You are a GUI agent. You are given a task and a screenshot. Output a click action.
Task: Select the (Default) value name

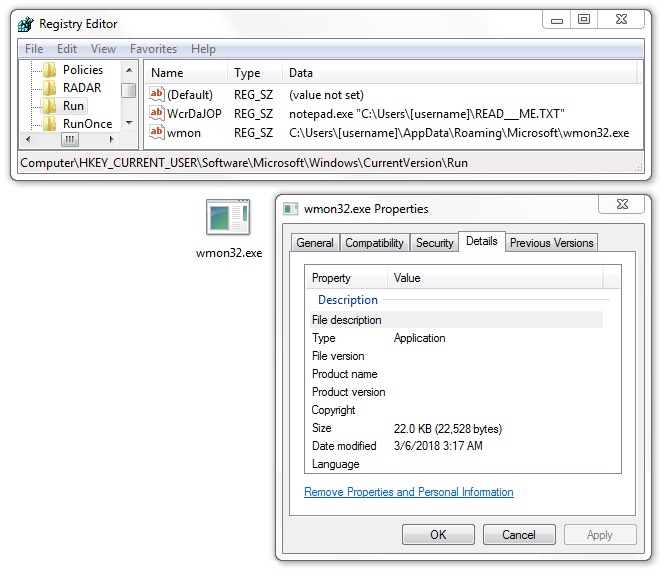click(x=189, y=95)
